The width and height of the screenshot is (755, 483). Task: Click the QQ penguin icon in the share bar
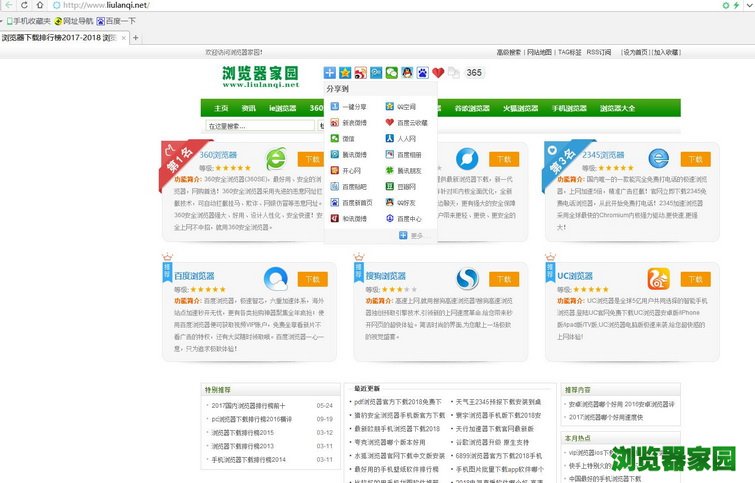407,73
